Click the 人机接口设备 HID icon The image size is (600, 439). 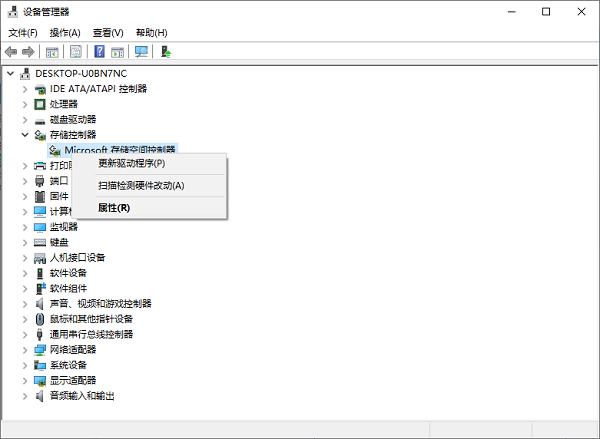pos(40,258)
